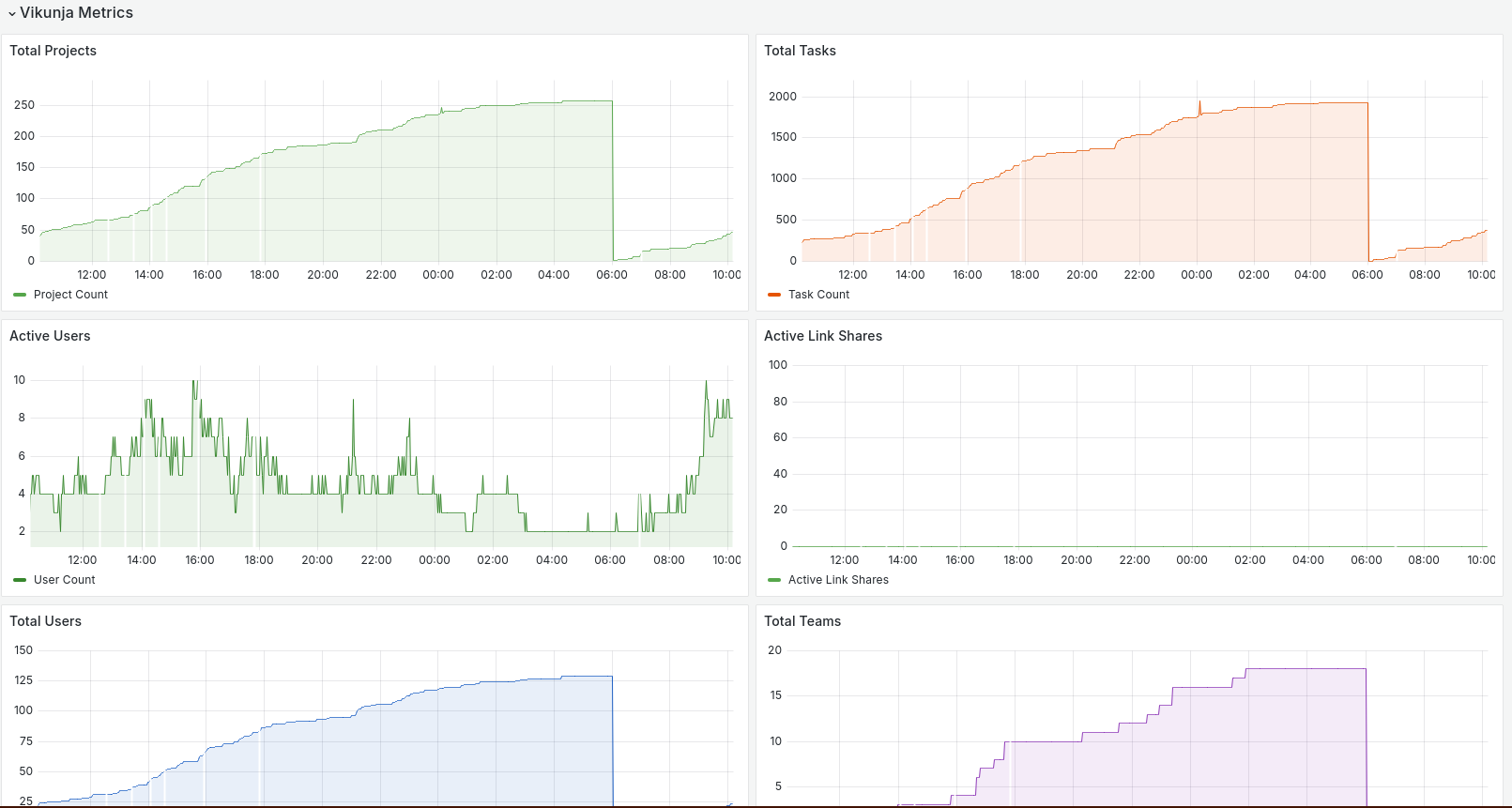The height and width of the screenshot is (808, 1512).
Task: Open the Vikunja Metrics row title
Action: click(x=76, y=13)
